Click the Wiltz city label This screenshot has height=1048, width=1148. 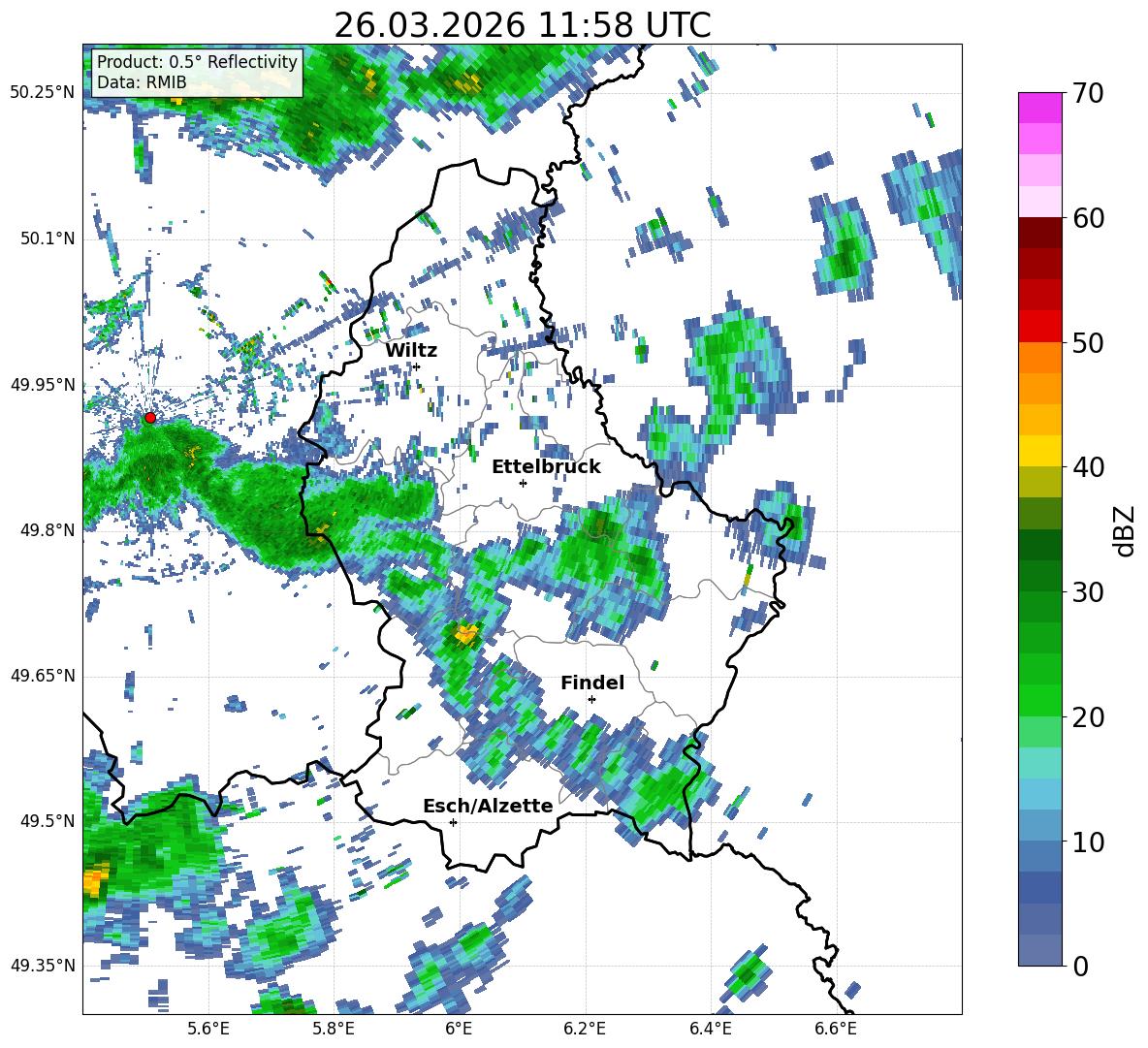(x=411, y=351)
